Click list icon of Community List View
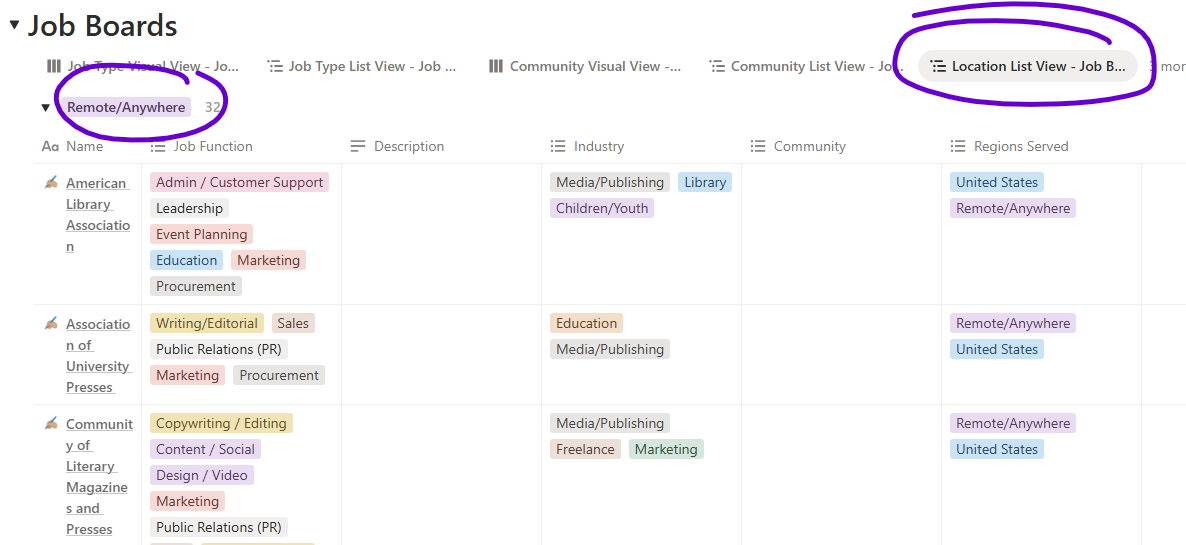This screenshot has height=545, width=1186. 717,67
